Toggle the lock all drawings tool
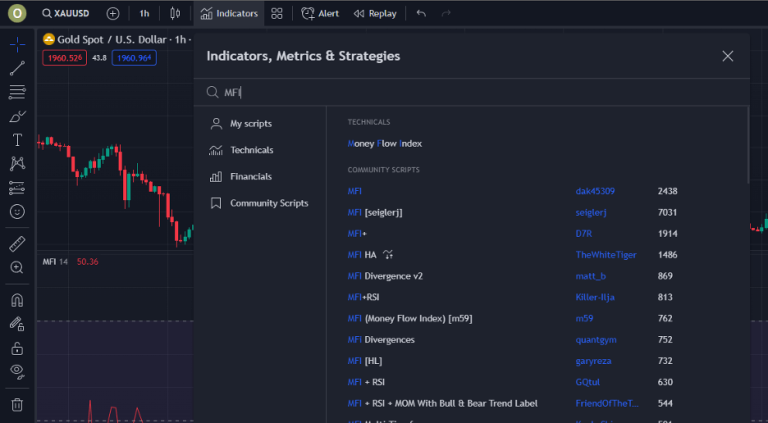Viewport: 768px width, 423px height. tap(17, 348)
